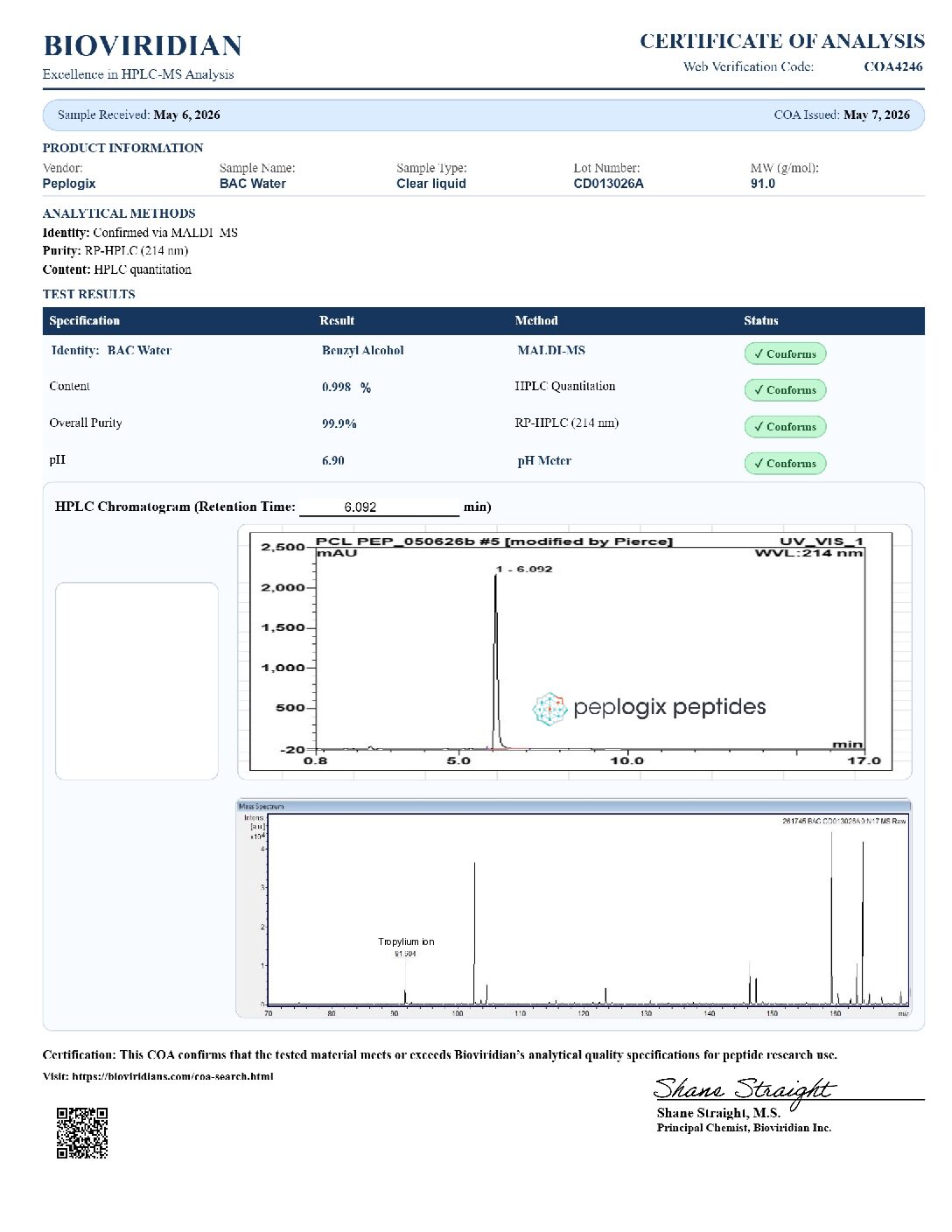
Task: Click the MW value 91.0
Action: pyautogui.click(x=763, y=184)
